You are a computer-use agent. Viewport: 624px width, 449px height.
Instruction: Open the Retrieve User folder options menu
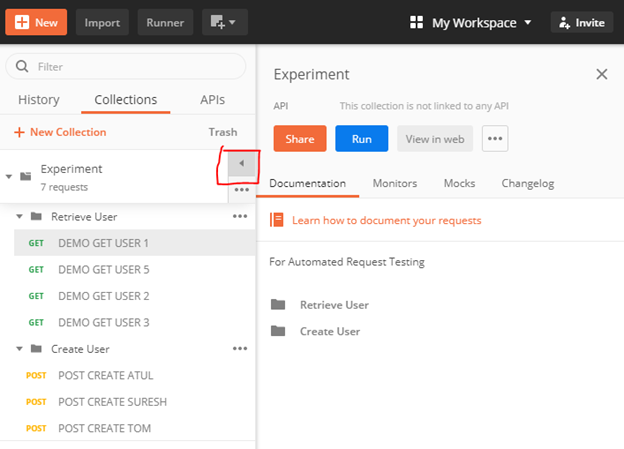pos(240,216)
